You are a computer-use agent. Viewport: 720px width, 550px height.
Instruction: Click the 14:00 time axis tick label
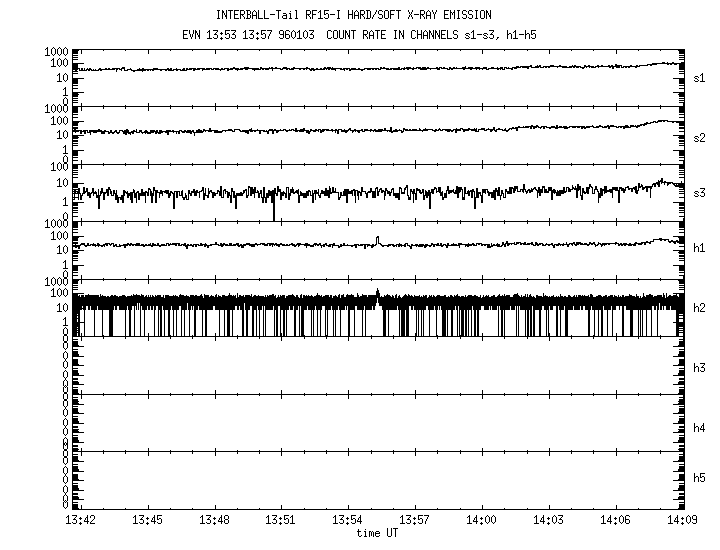(x=482, y=520)
